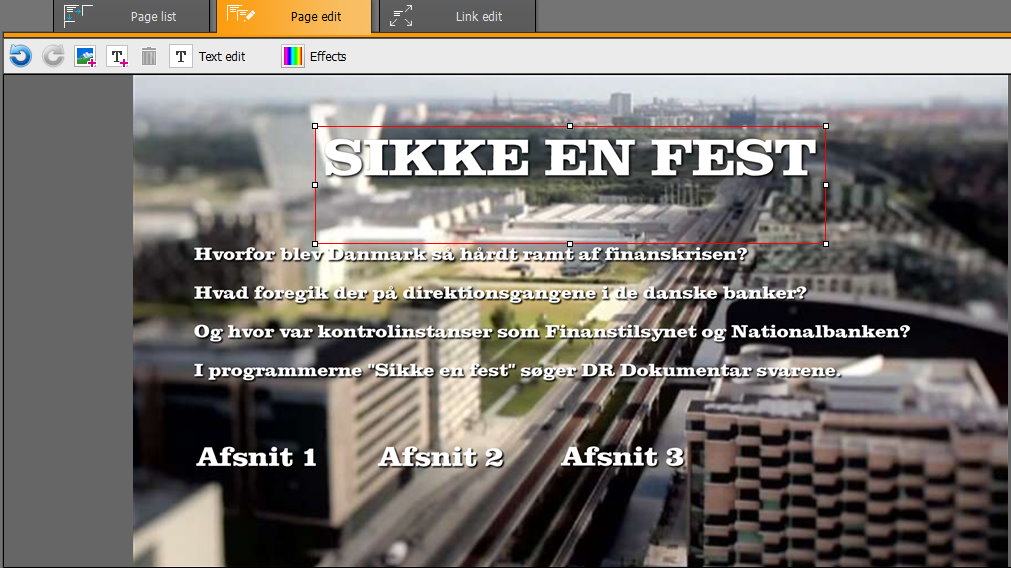The width and height of the screenshot is (1011, 568).
Task: Click the Afsnit 1 menu link
Action: (x=257, y=456)
